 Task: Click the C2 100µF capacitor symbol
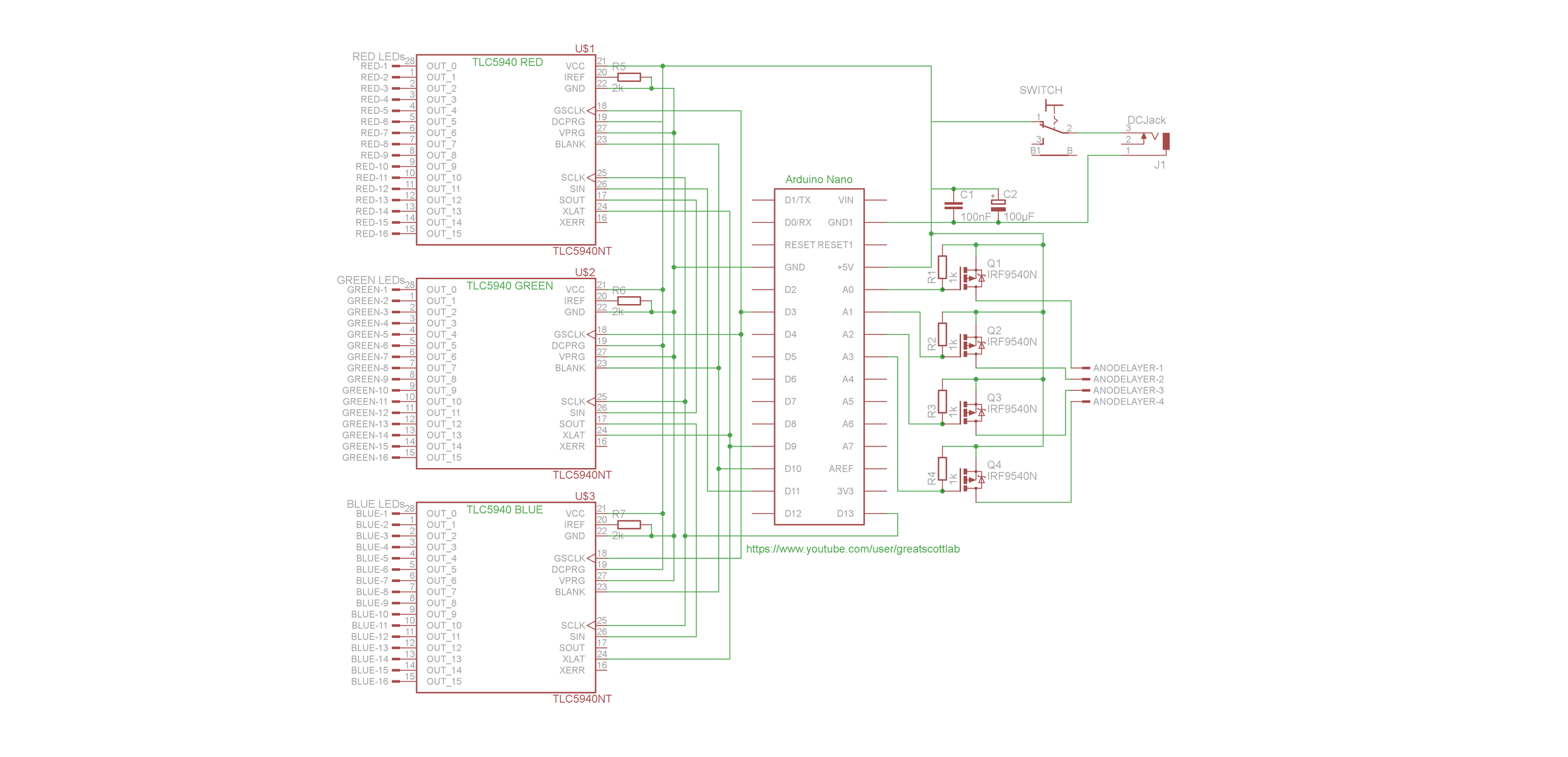coord(998,205)
